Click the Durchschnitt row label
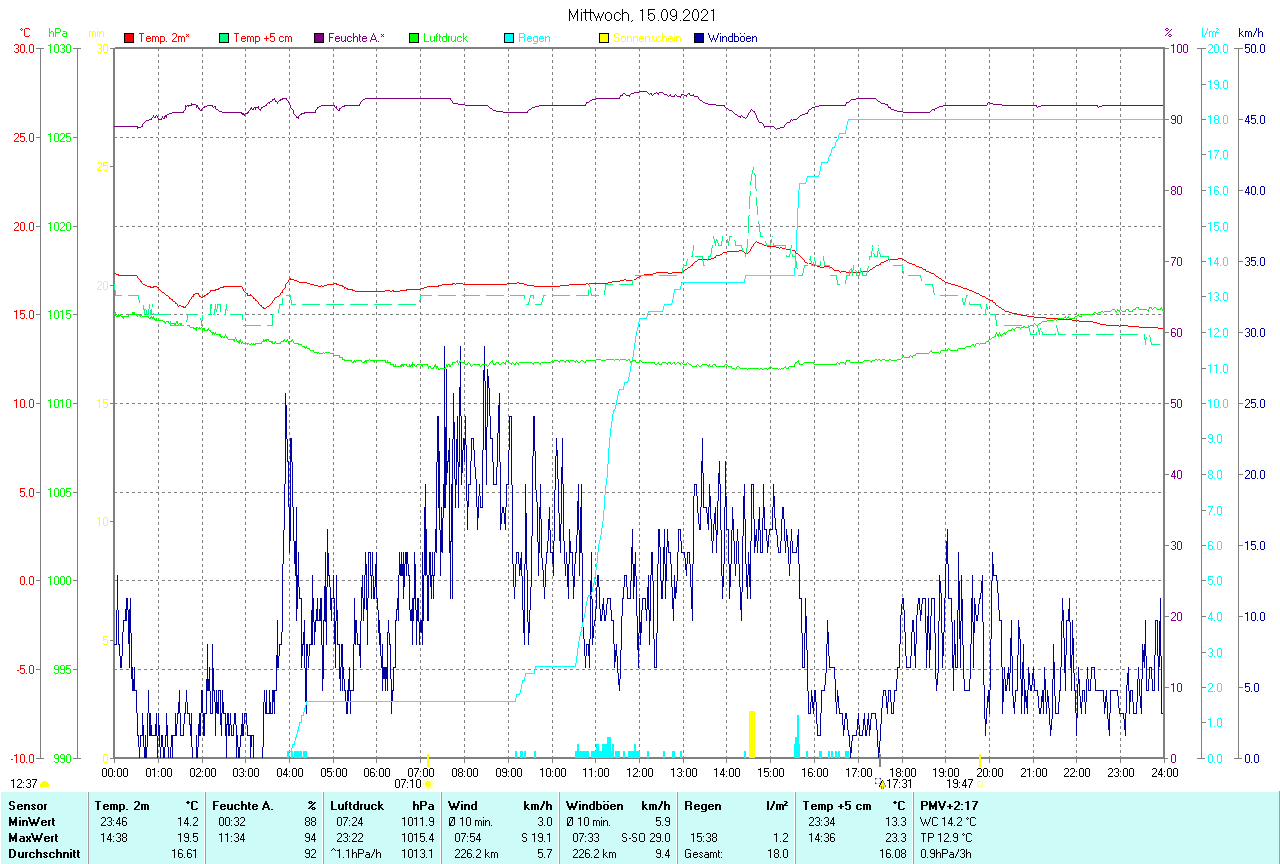Image resolution: width=1280 pixels, height=864 pixels. (x=42, y=853)
